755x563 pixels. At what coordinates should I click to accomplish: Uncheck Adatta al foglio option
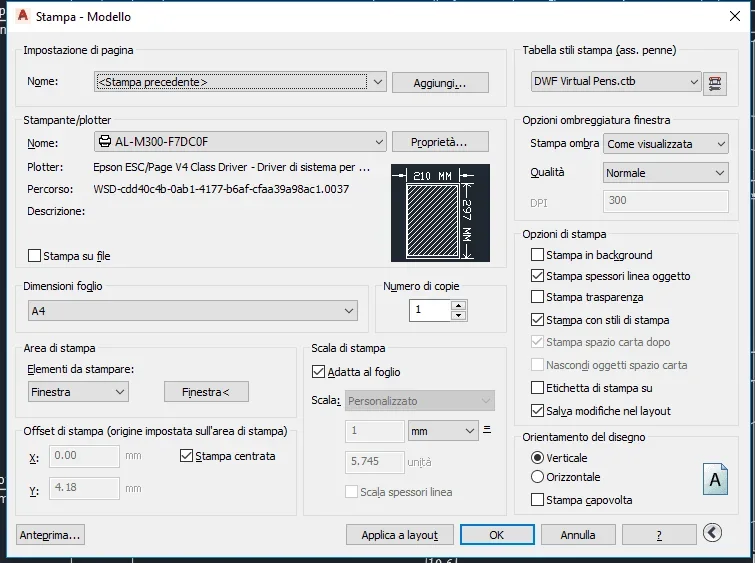coord(319,372)
